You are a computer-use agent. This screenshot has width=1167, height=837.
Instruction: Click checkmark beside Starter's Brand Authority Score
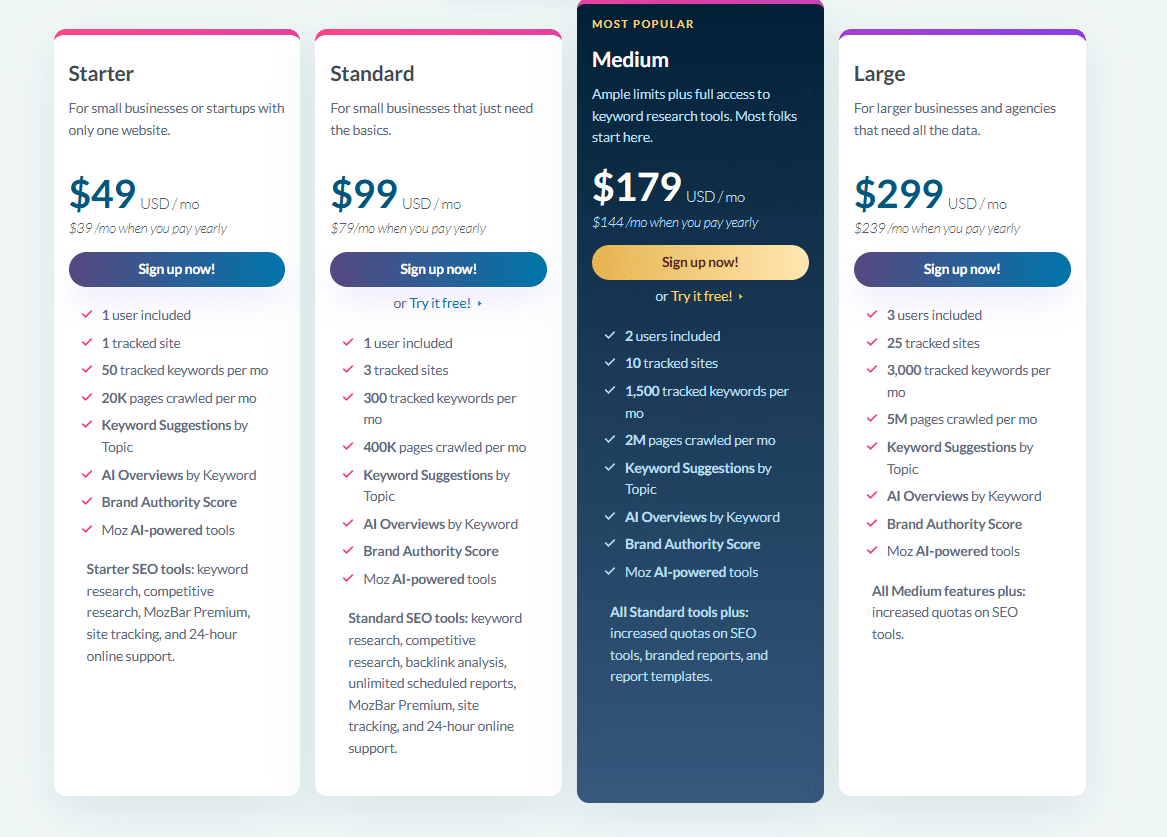87,502
